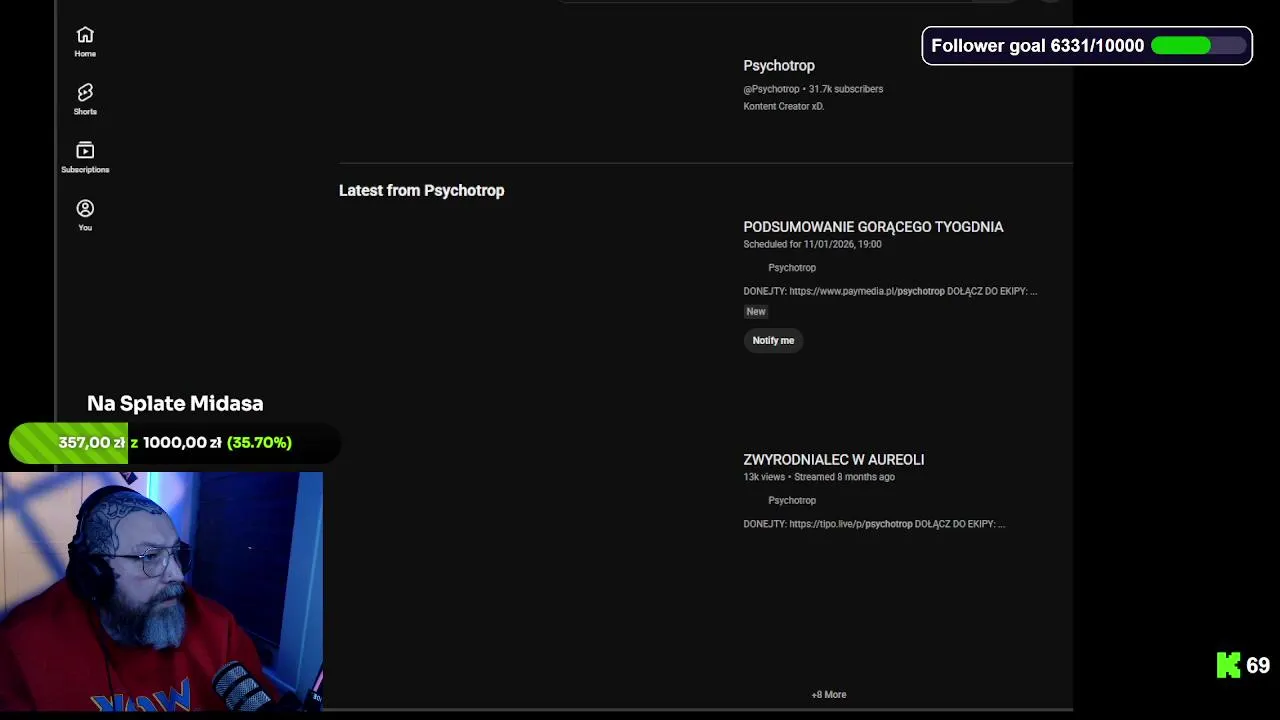
Task: Click the Follower goal progress bar
Action: coord(1199,46)
